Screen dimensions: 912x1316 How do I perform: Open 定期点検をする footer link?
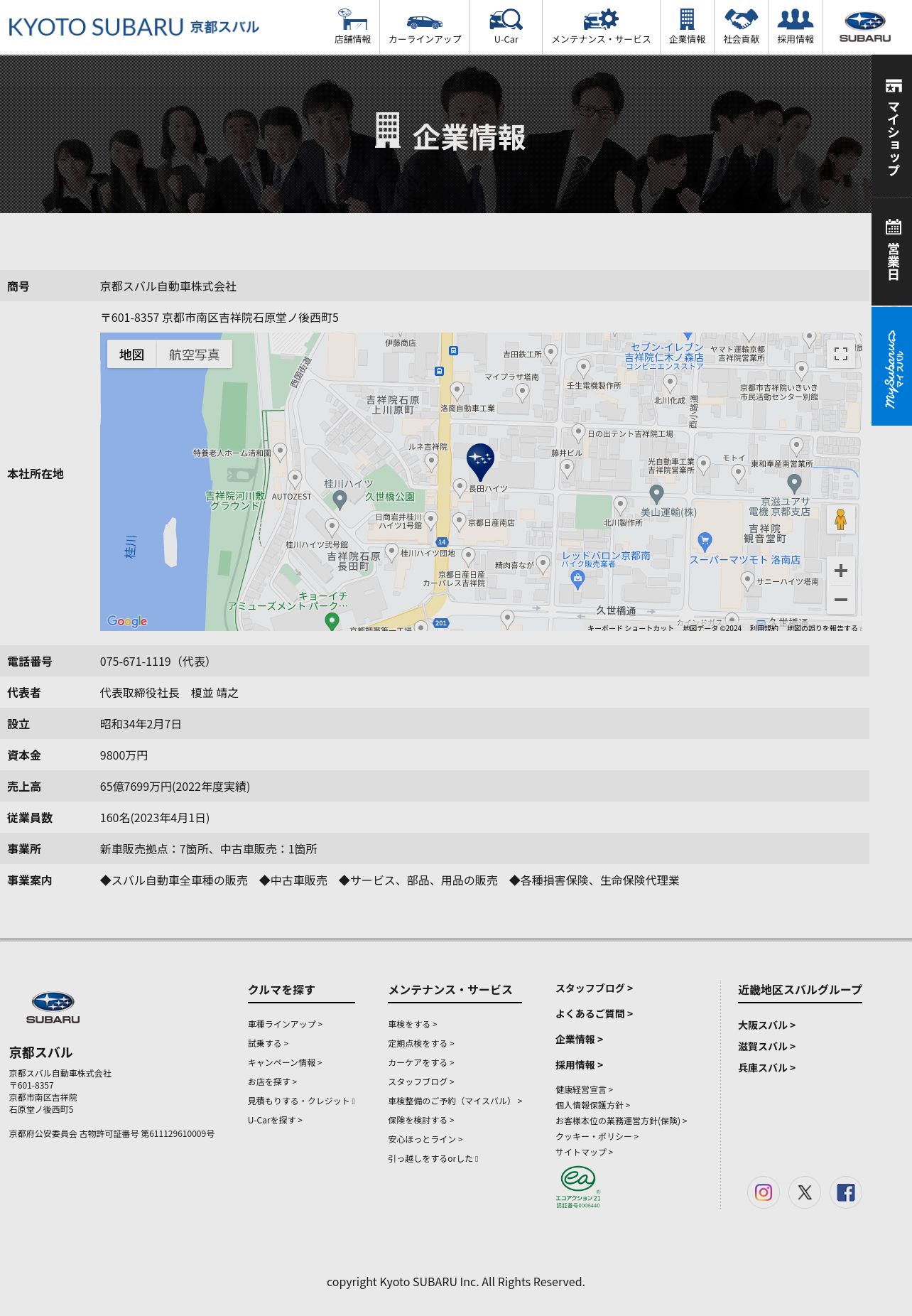(x=421, y=1043)
